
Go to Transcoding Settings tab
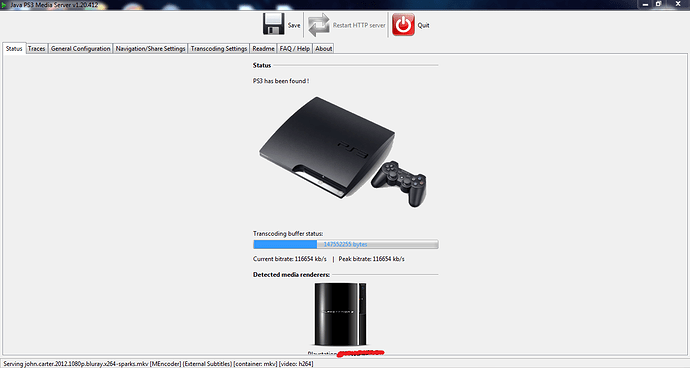coord(219,48)
